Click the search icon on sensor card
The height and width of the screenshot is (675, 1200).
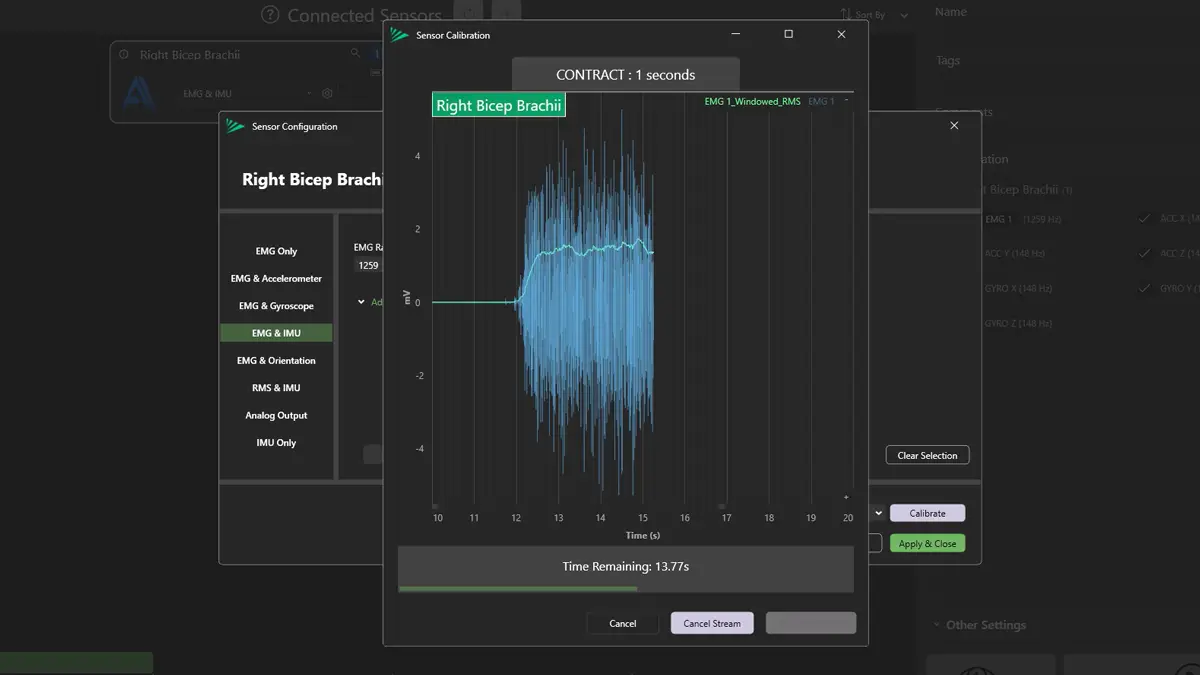[355, 54]
